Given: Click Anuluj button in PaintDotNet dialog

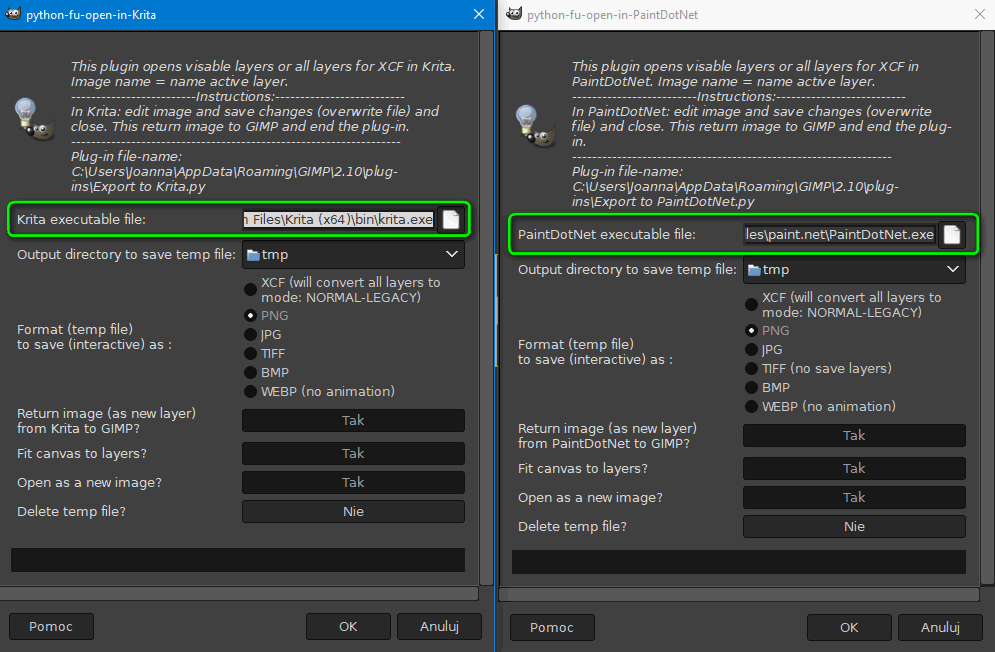Looking at the screenshot, I should (x=940, y=628).
